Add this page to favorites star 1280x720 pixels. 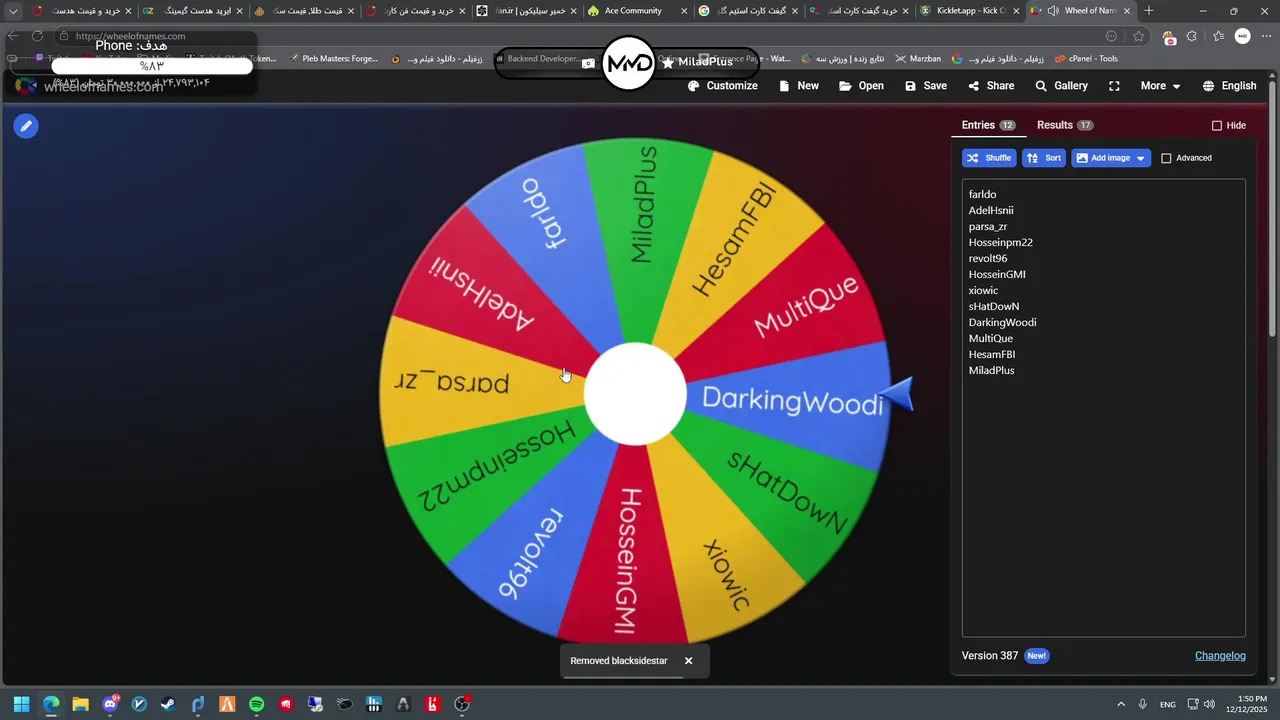coord(1138,36)
